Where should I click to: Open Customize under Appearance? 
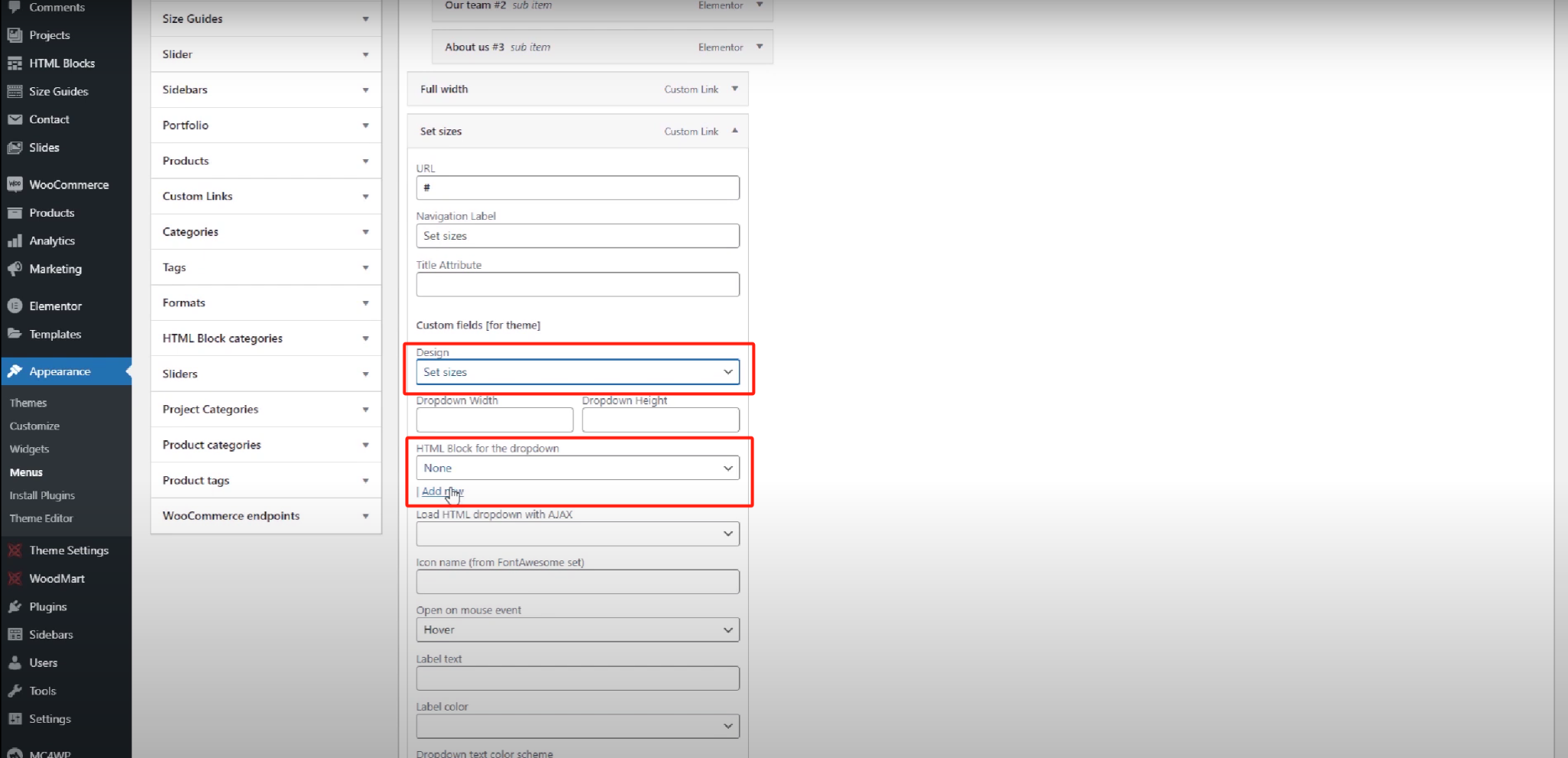(34, 426)
